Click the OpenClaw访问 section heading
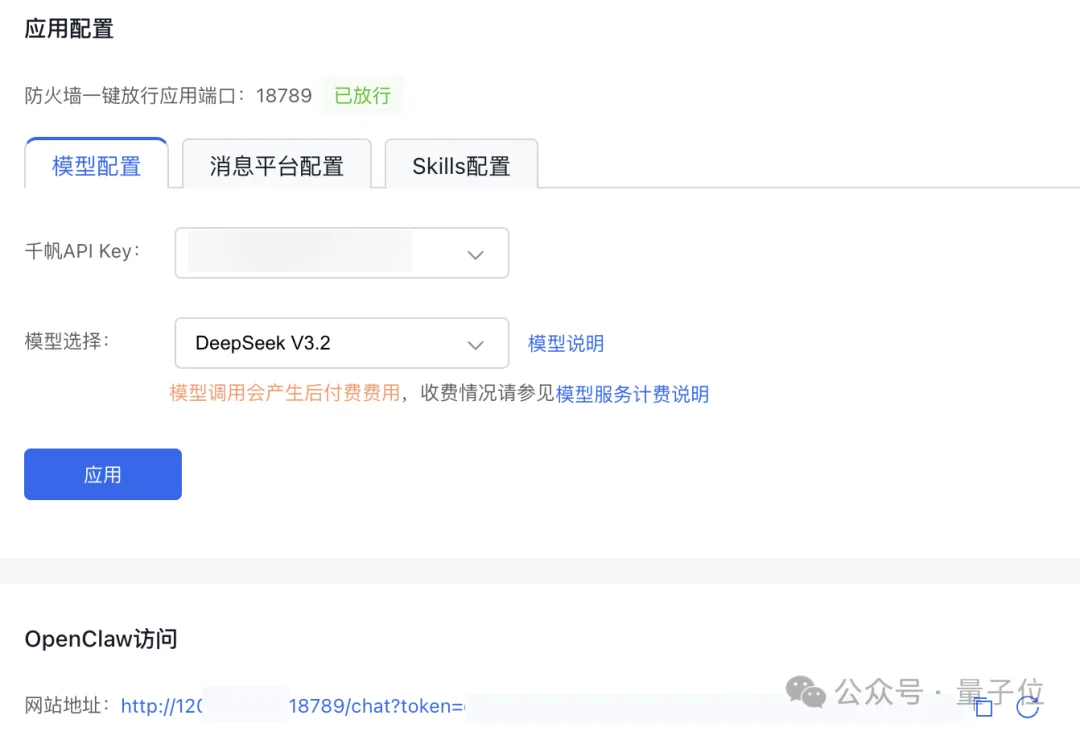 [100, 638]
